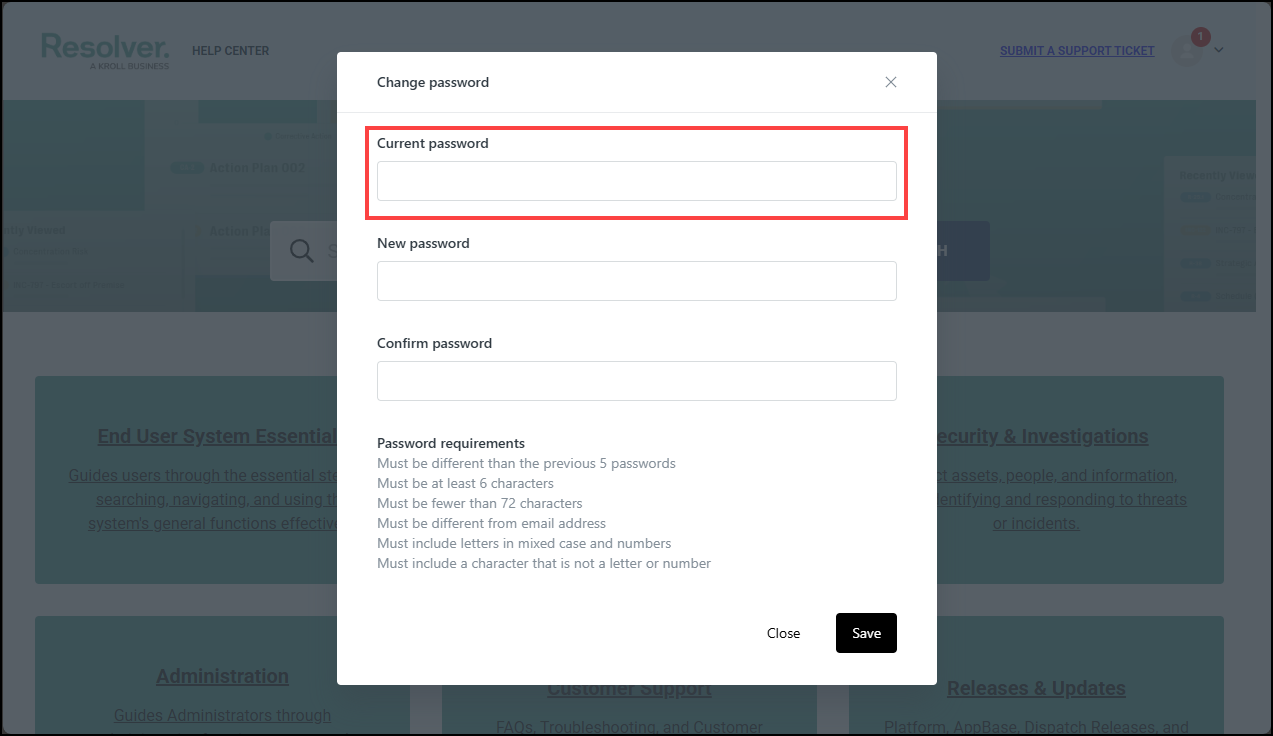Focus the Current password field
The width and height of the screenshot is (1273, 736).
(x=636, y=181)
